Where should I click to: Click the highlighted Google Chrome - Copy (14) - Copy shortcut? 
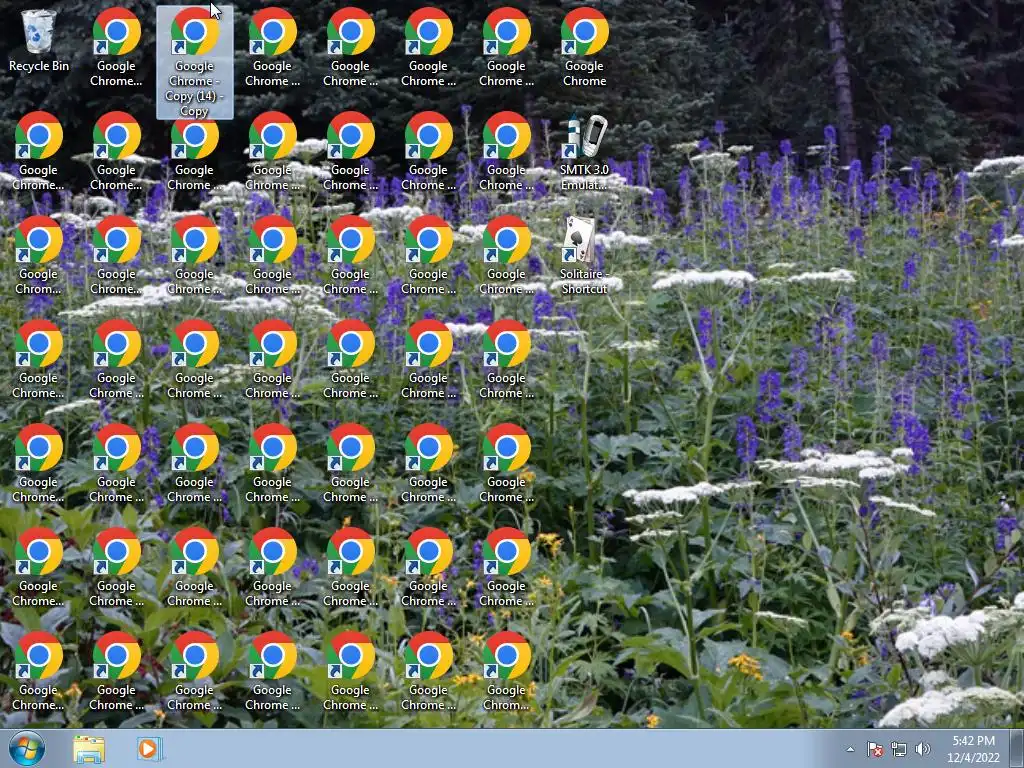point(195,63)
